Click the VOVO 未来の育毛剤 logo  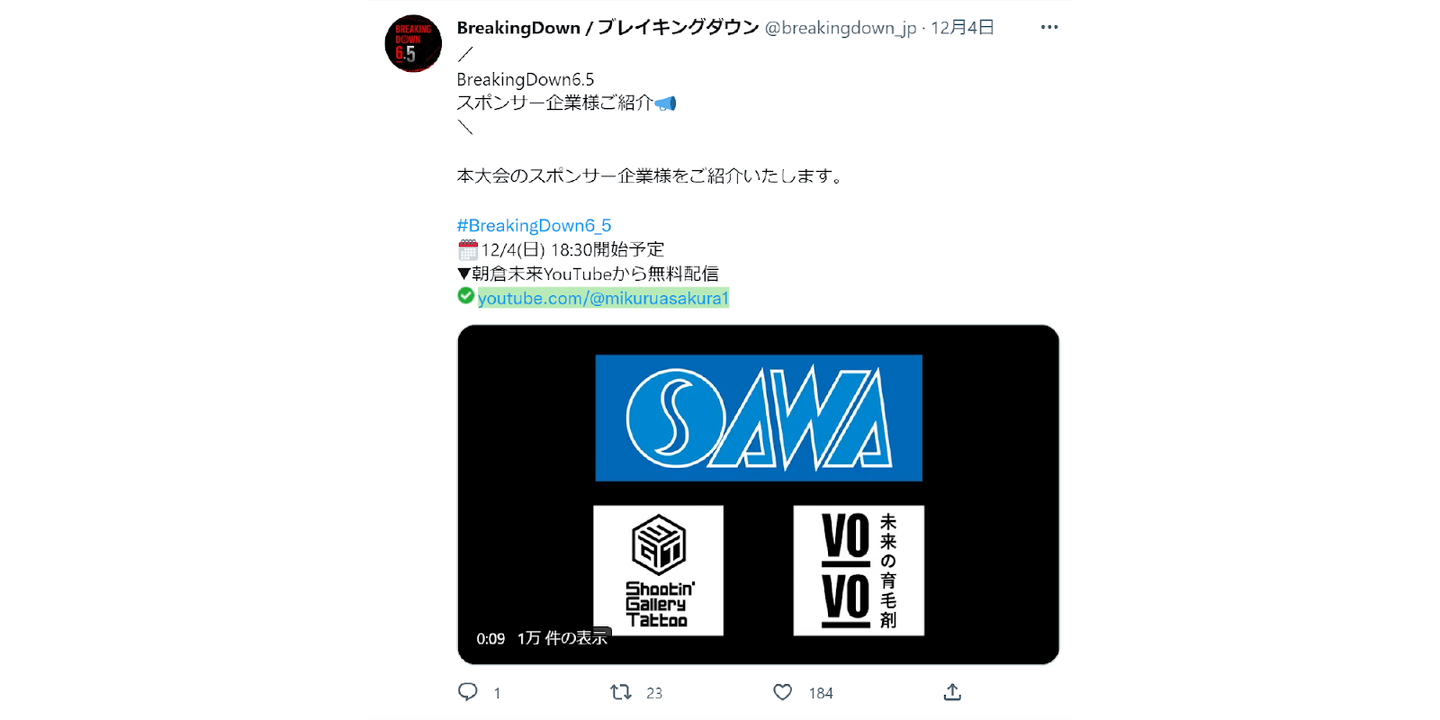859,570
